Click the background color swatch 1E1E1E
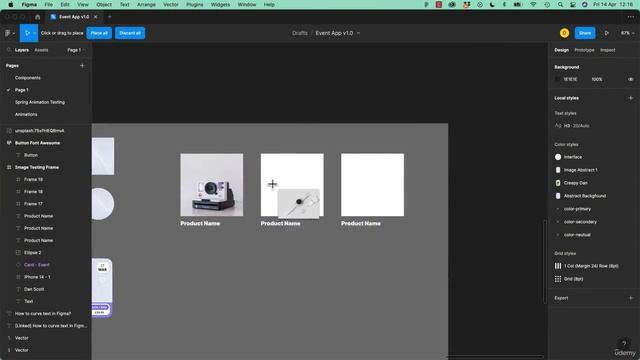The image size is (640, 360). (x=558, y=80)
